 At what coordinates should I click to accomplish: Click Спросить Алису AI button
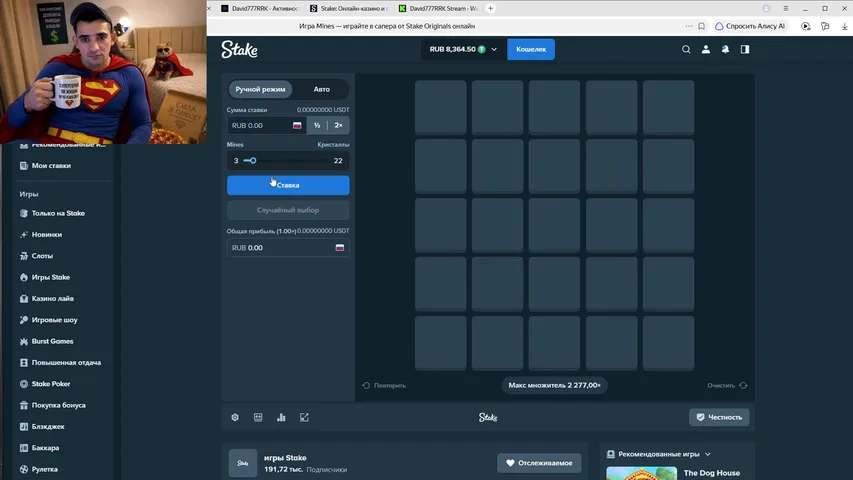point(750,26)
